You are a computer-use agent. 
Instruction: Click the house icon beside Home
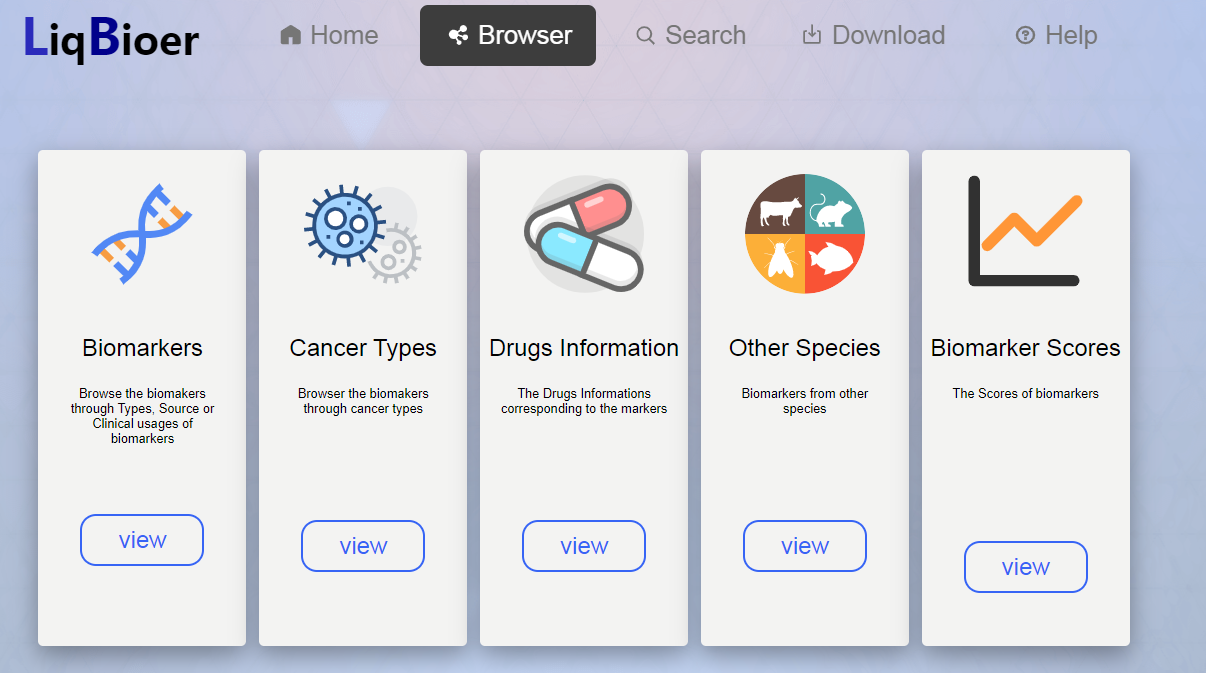click(291, 36)
